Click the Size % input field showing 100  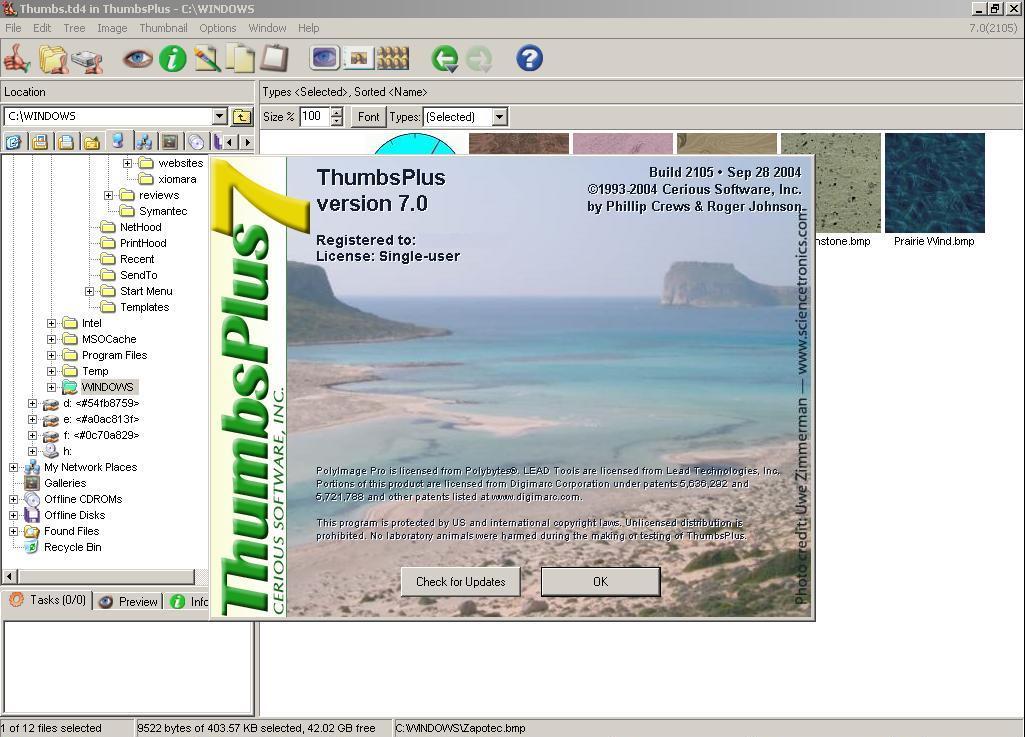[x=315, y=117]
